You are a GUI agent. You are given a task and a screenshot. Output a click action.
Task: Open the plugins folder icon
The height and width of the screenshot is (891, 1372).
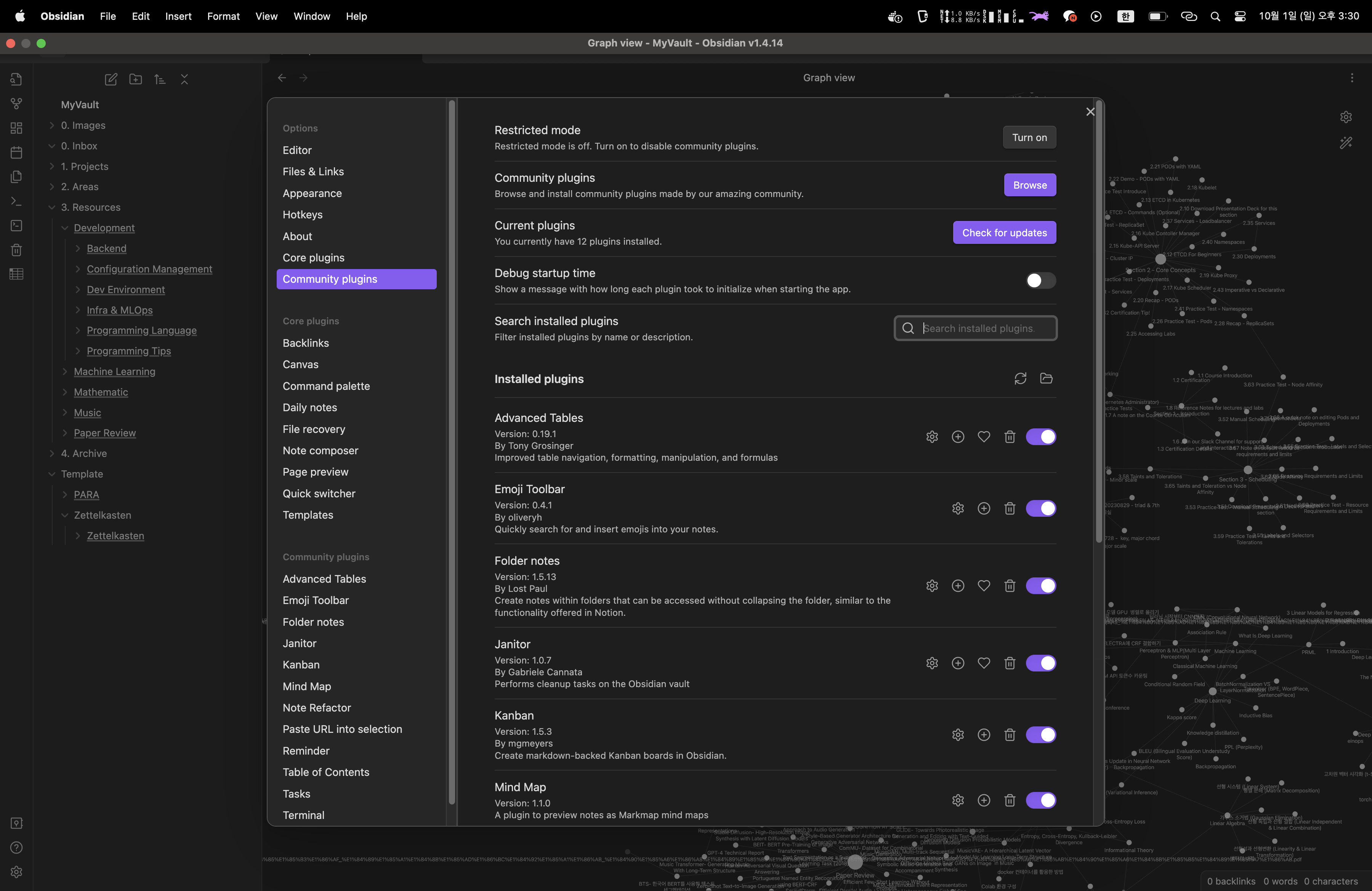[1046, 379]
